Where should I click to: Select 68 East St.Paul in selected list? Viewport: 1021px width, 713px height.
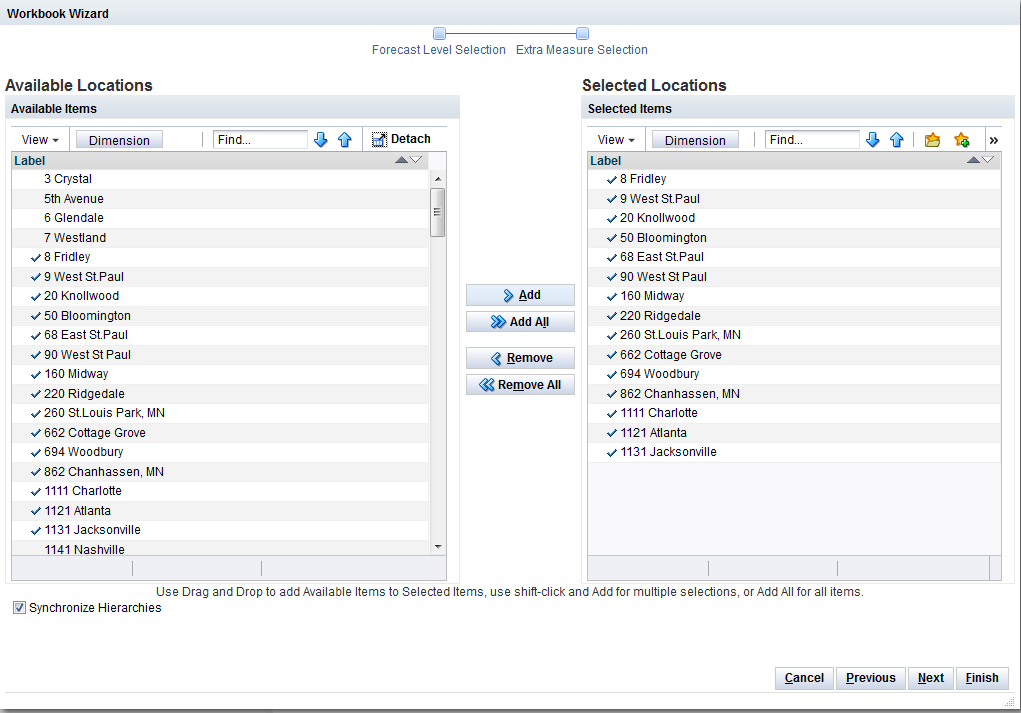(794, 257)
